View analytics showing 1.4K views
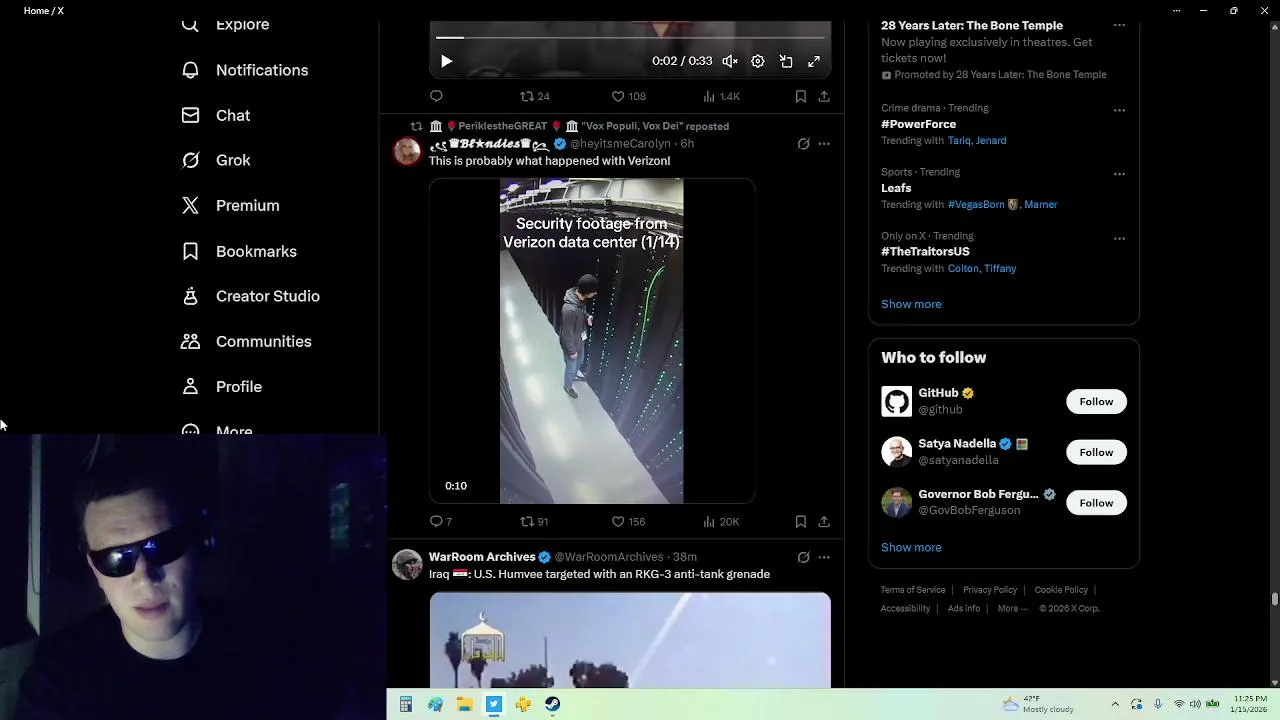Screen dimensions: 1280x720 (x=721, y=96)
